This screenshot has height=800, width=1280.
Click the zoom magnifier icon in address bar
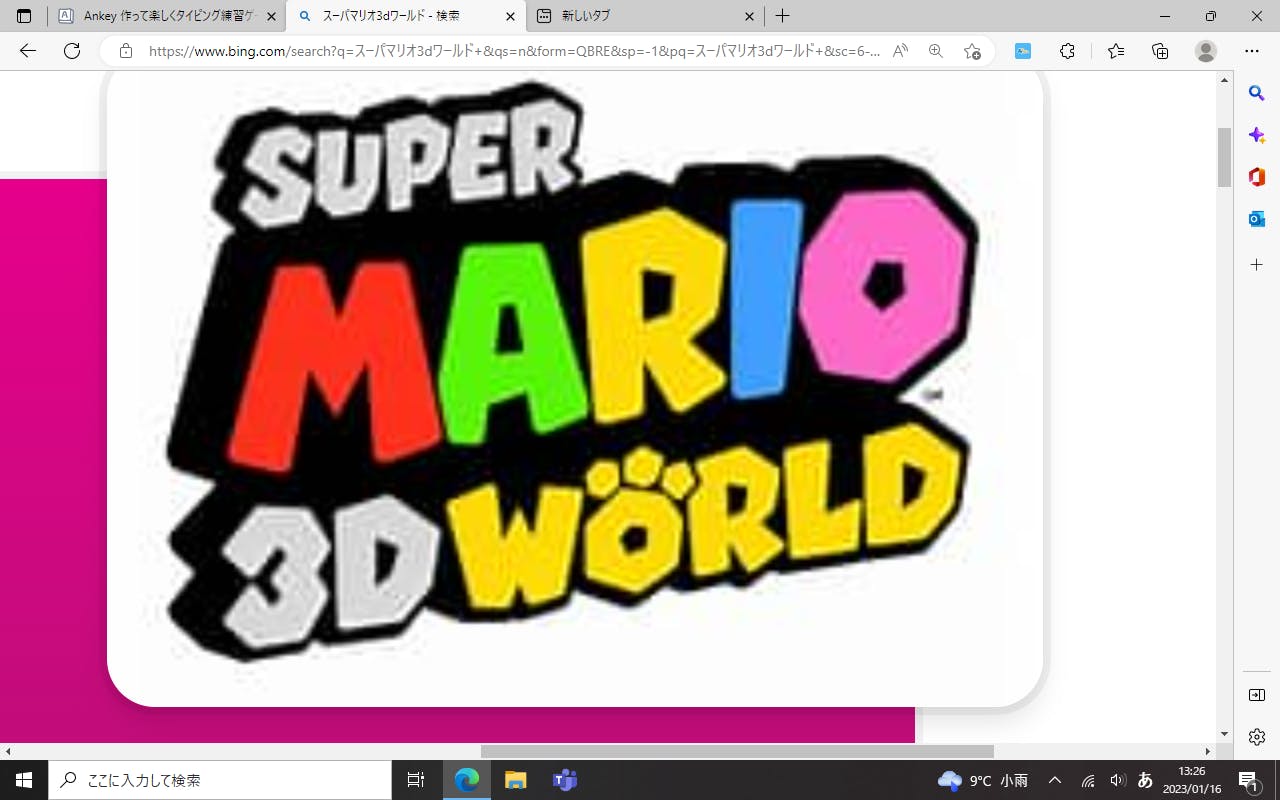coord(936,51)
